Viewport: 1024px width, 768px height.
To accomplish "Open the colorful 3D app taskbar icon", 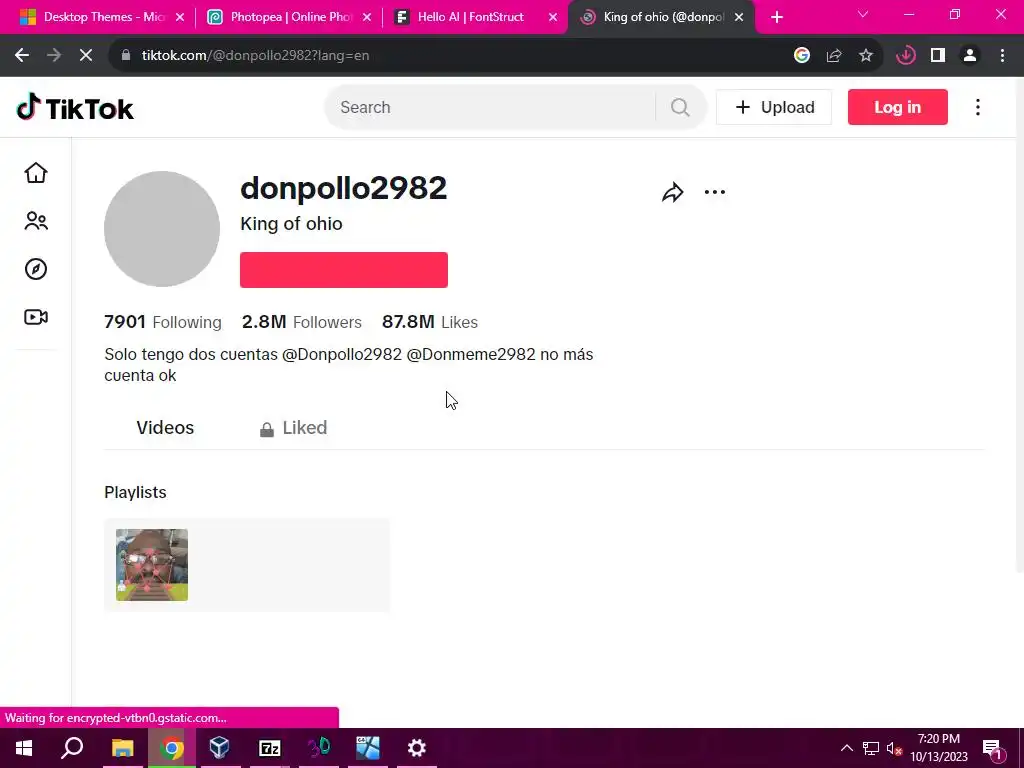I will coord(319,748).
